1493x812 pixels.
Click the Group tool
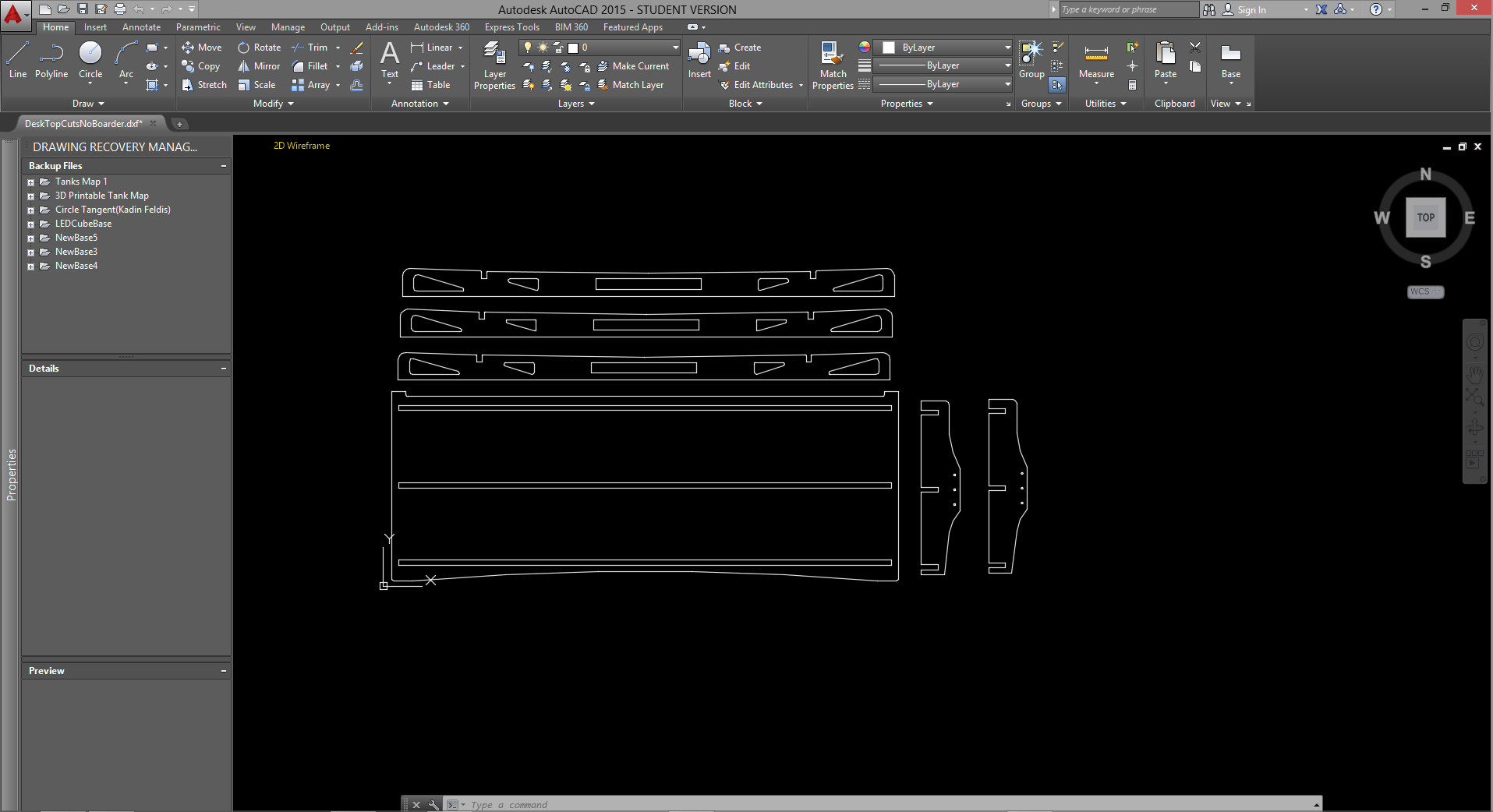(x=1031, y=61)
